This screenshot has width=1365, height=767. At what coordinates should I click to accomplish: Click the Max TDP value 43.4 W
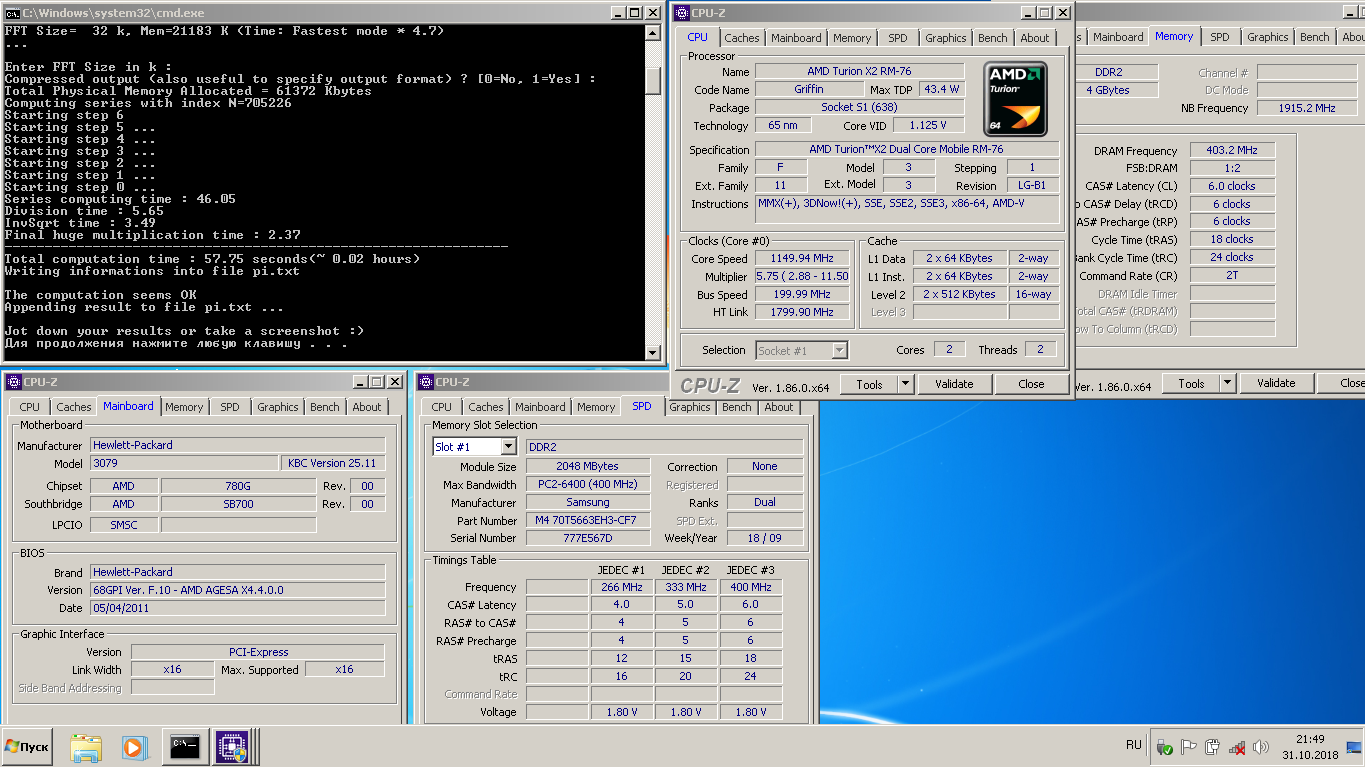click(x=941, y=90)
